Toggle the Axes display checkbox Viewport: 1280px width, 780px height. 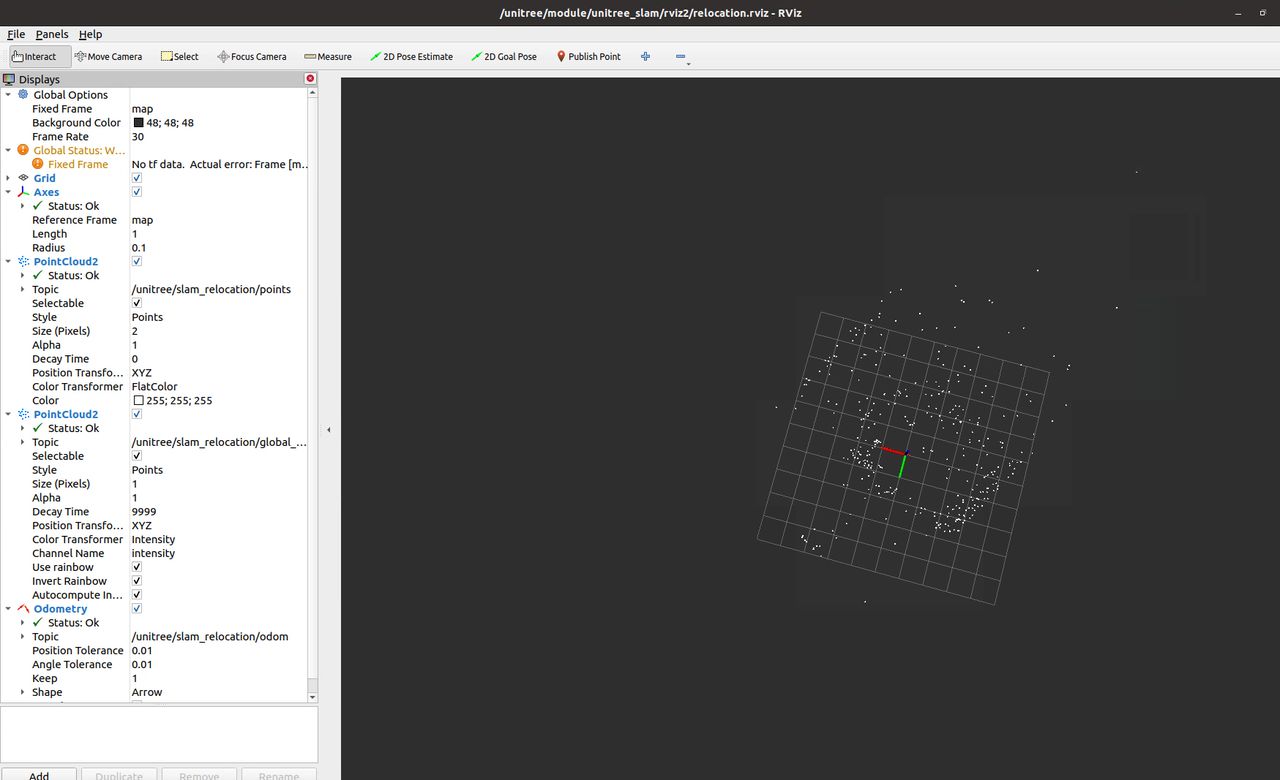click(137, 192)
